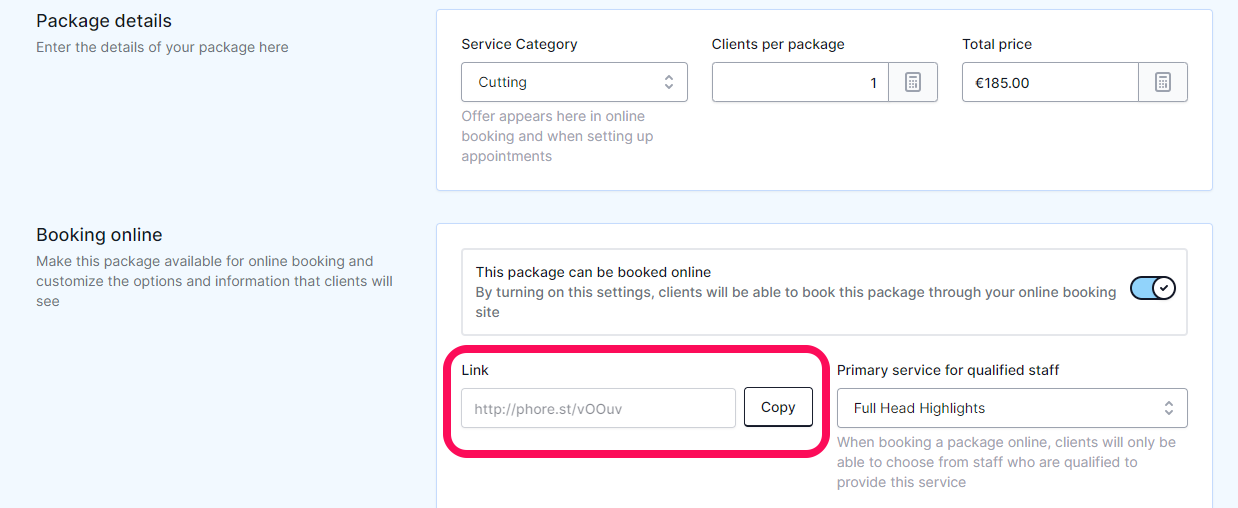Click the Link field with phore.st URL
Viewport: 1238px width, 508px height.
[x=598, y=408]
